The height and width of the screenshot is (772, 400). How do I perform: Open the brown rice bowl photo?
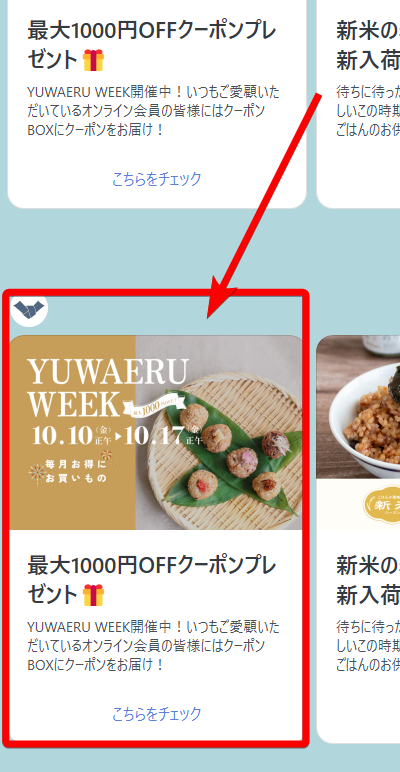[358, 407]
